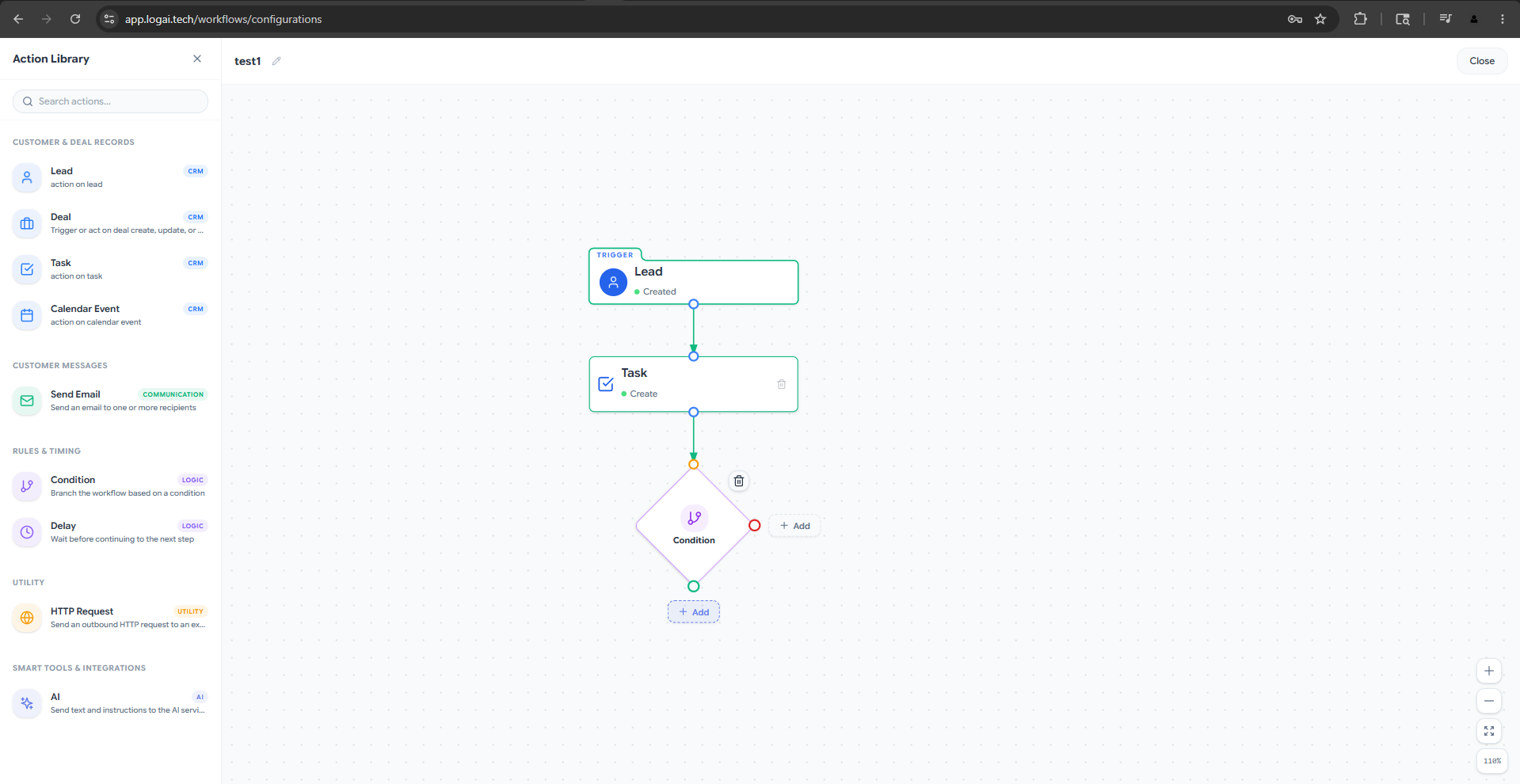The width and height of the screenshot is (1520, 784).
Task: Delete the Condition node with trash icon
Action: coord(739,481)
